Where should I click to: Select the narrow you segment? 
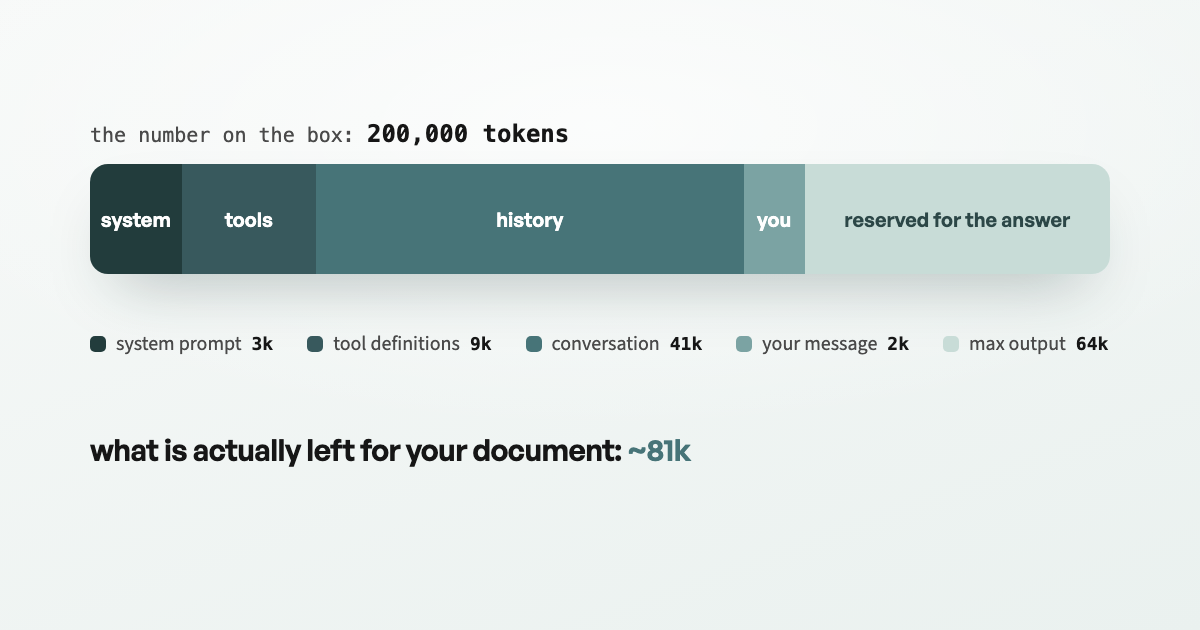pos(774,219)
